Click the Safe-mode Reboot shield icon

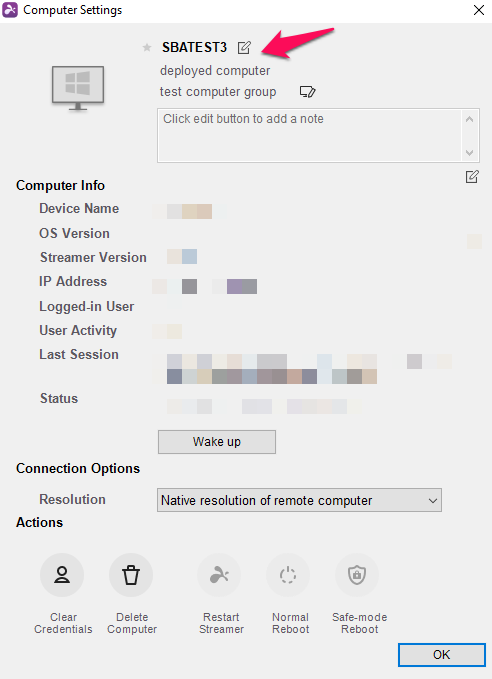(x=357, y=575)
